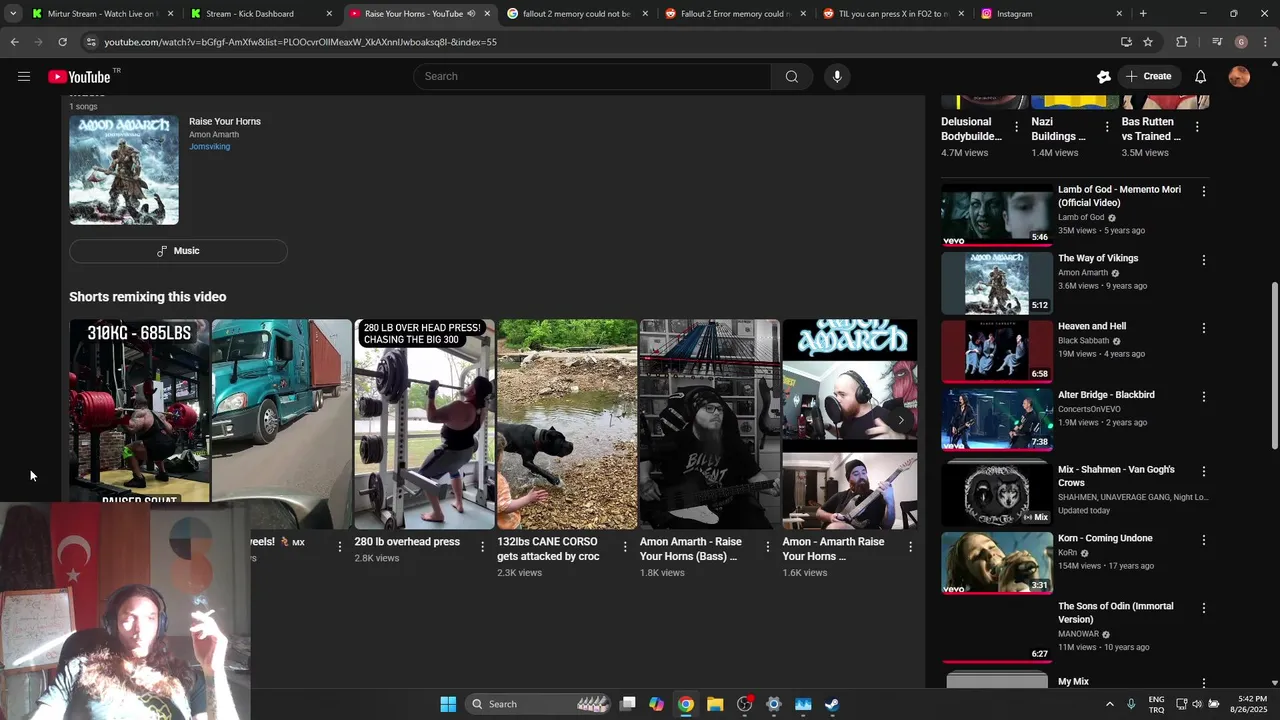
Task: Click the Alter Bridge - Blackbird thumbnail
Action: (997, 420)
